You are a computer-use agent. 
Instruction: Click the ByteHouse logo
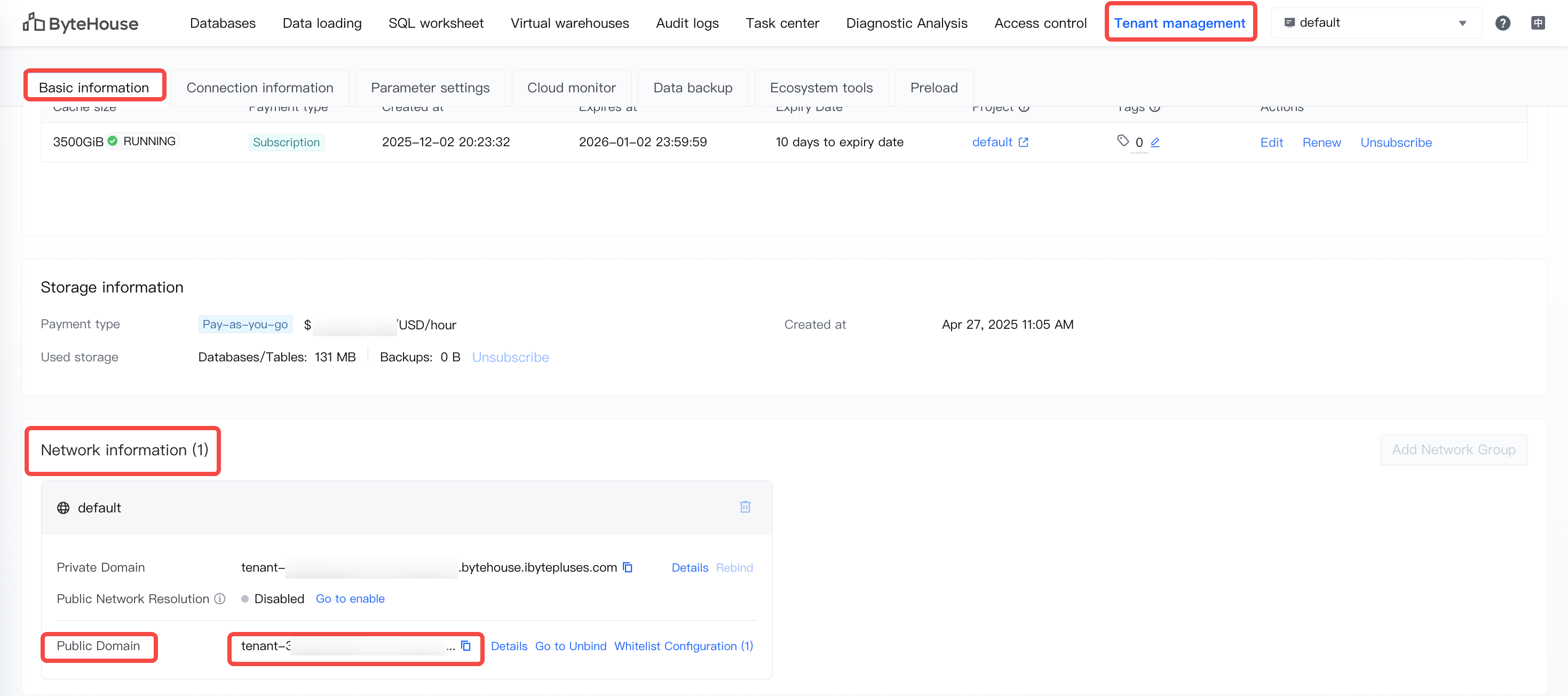tap(81, 23)
